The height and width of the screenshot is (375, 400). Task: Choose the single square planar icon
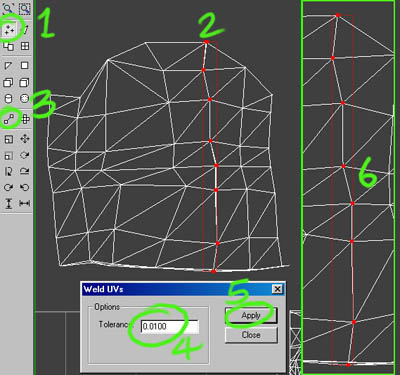24,65
